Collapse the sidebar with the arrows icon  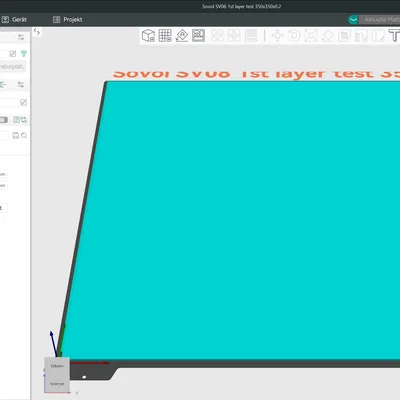click(x=37, y=32)
